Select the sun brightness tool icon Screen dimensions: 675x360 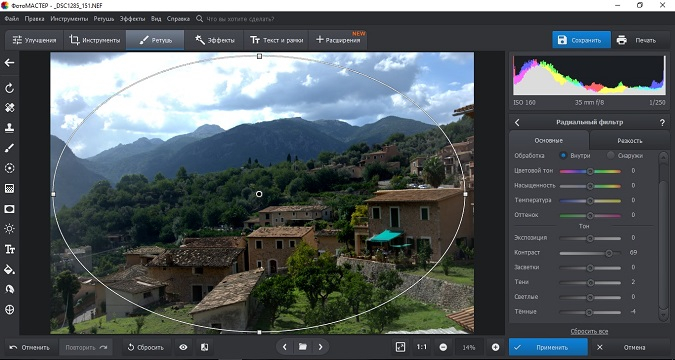(9, 229)
